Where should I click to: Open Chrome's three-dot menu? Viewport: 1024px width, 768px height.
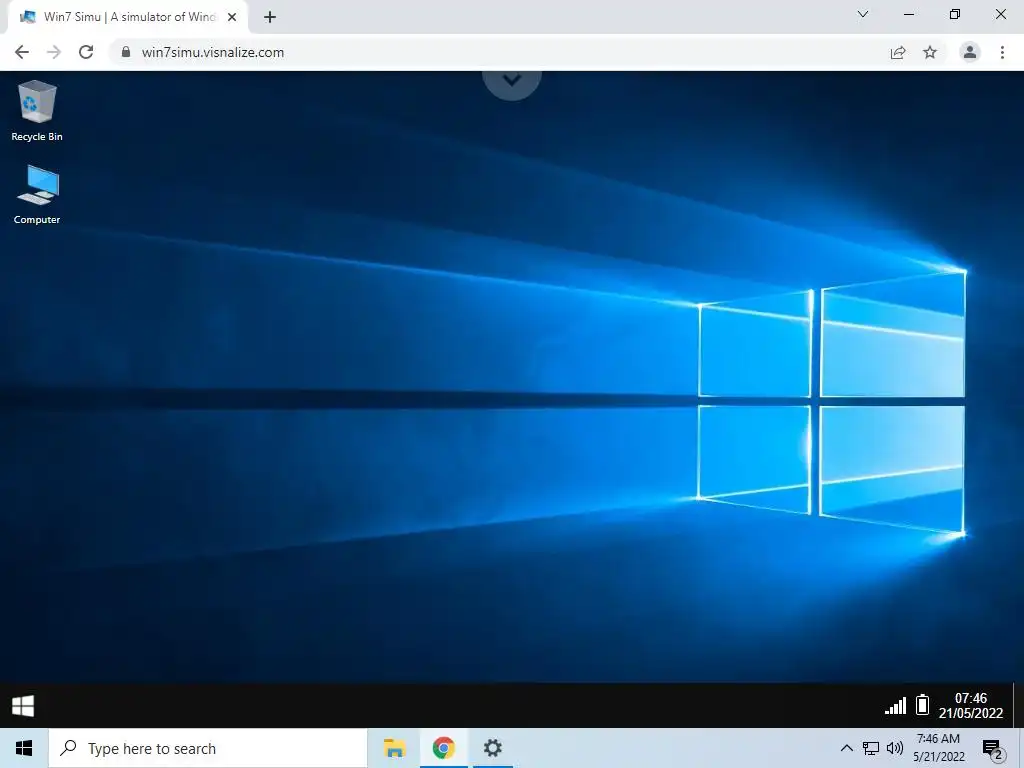pos(1002,52)
